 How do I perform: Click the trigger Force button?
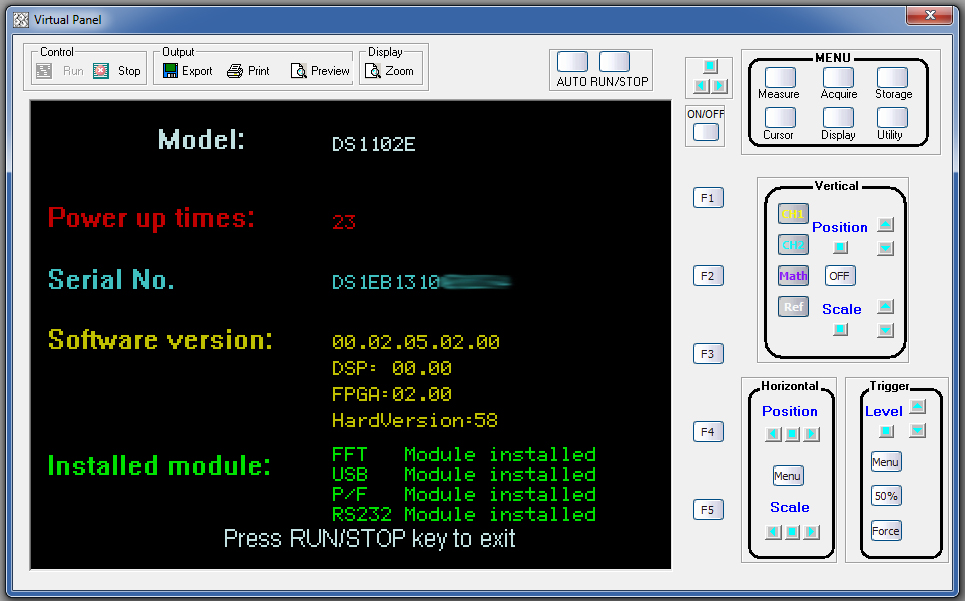(886, 531)
